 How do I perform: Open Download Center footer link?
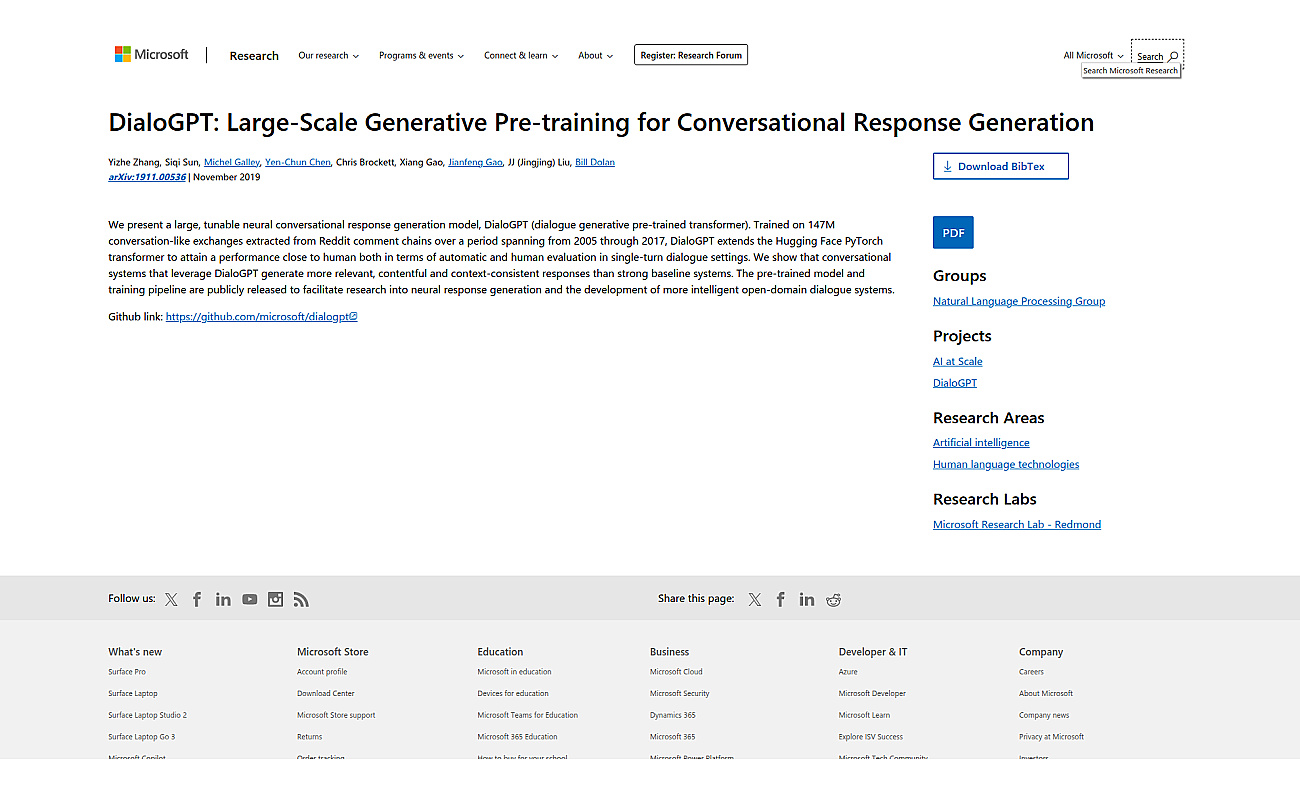[x=326, y=693]
